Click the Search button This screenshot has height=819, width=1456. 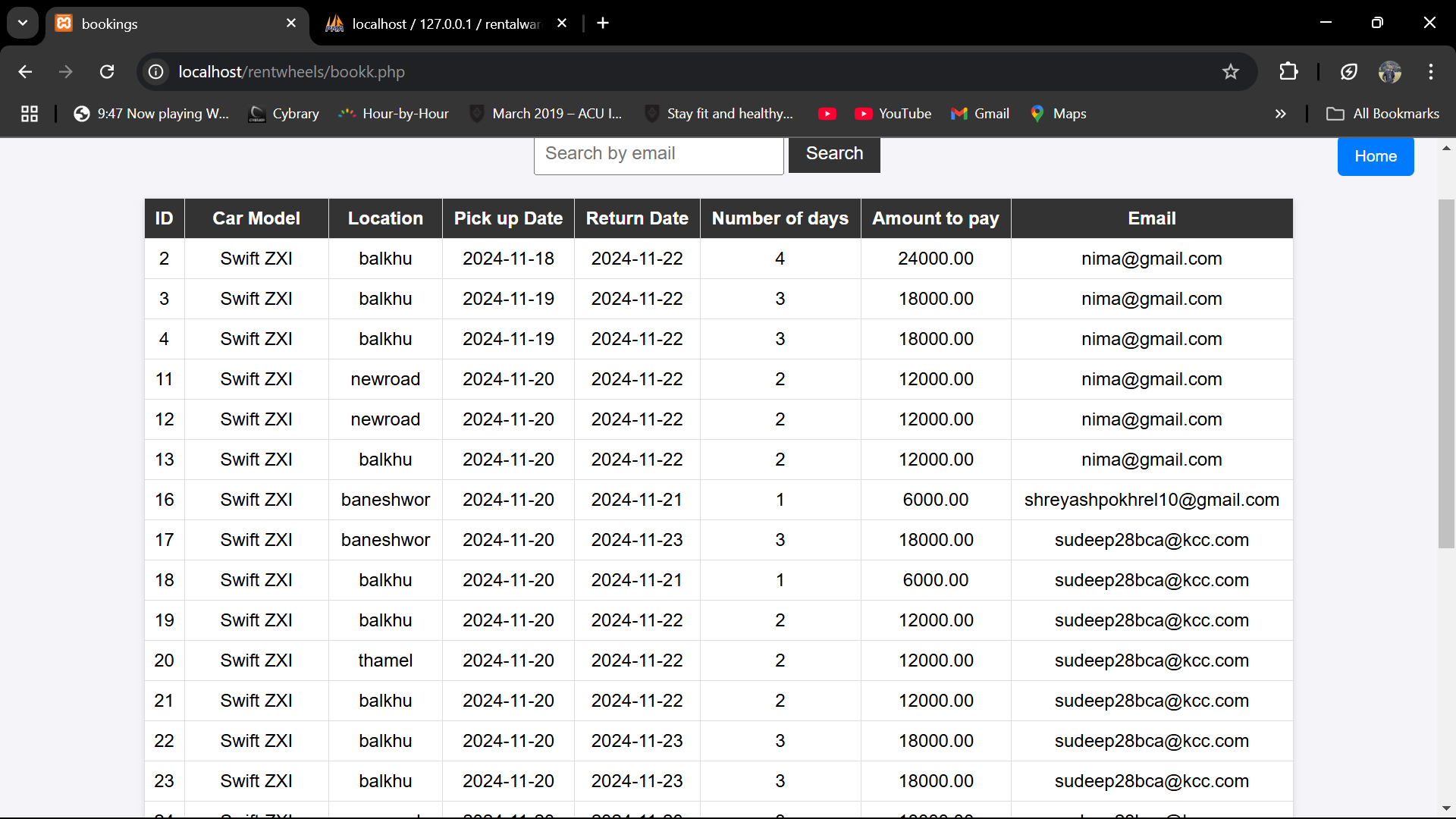coord(834,154)
